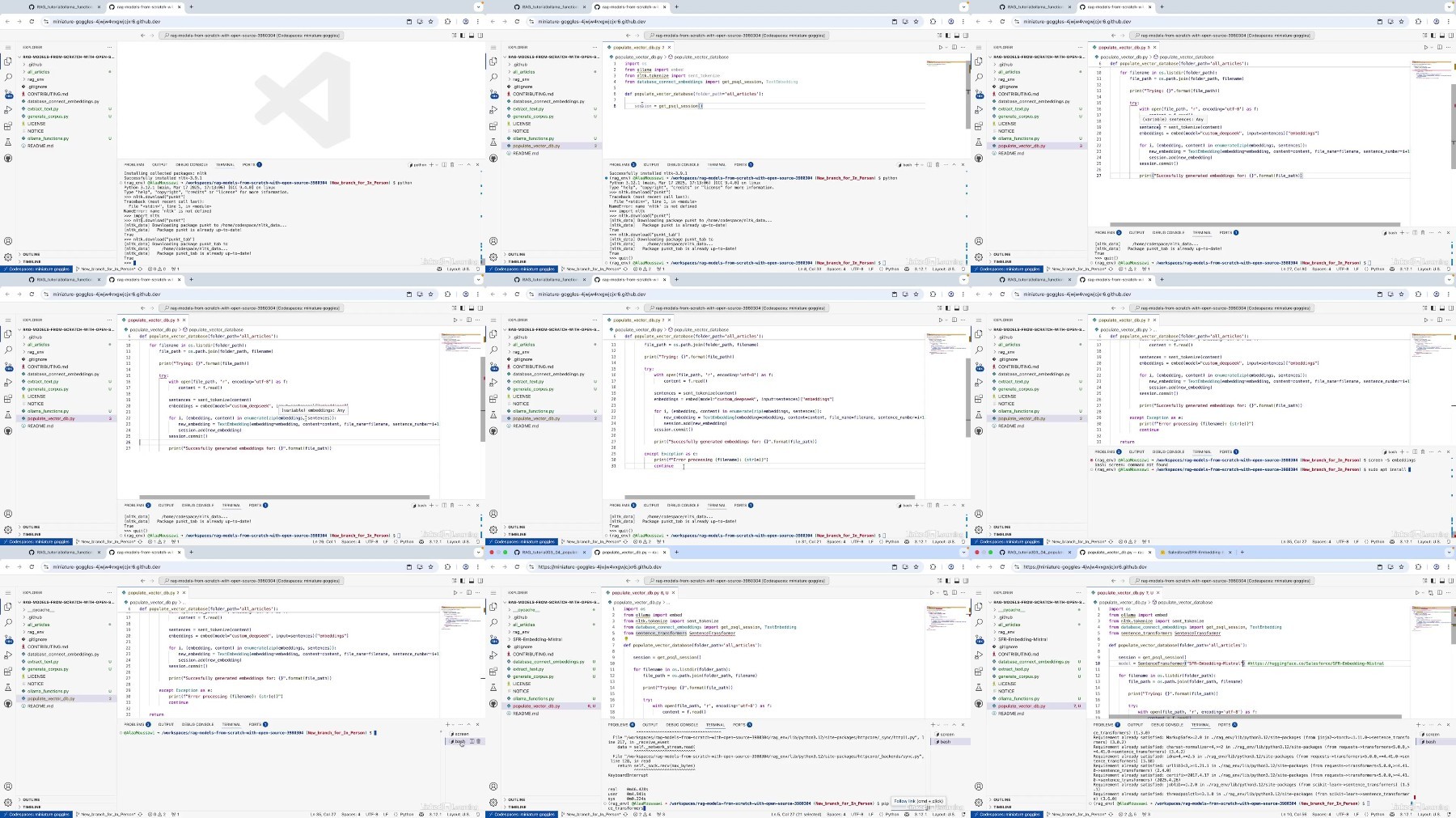Select populate_vector_db.py editor tab in the KeyboardInterrupt window

tap(639, 592)
